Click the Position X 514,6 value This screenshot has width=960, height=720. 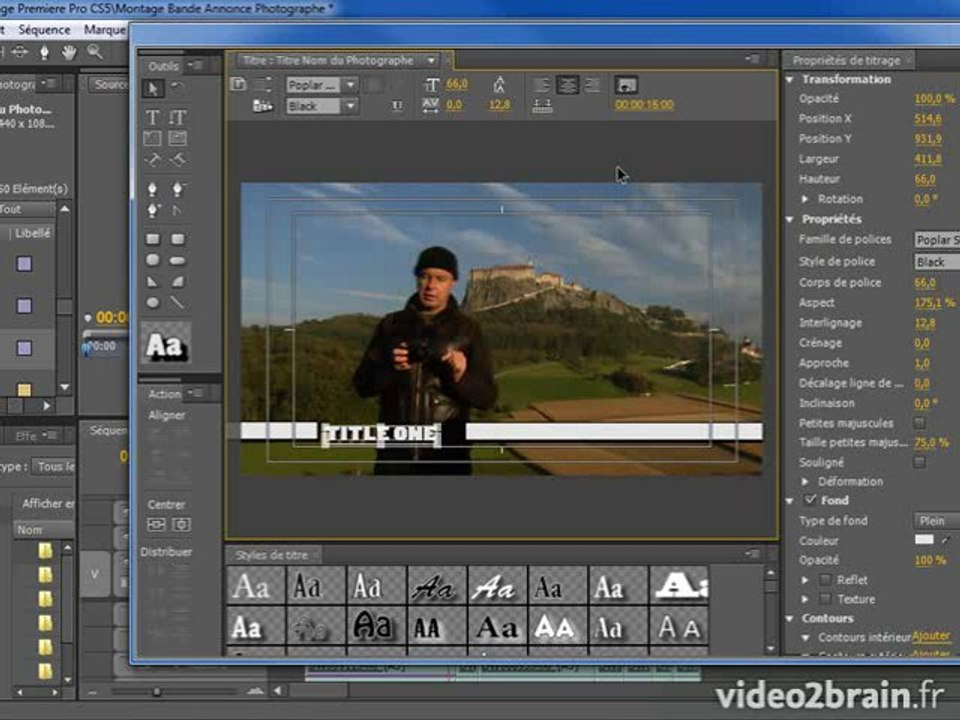pos(928,119)
